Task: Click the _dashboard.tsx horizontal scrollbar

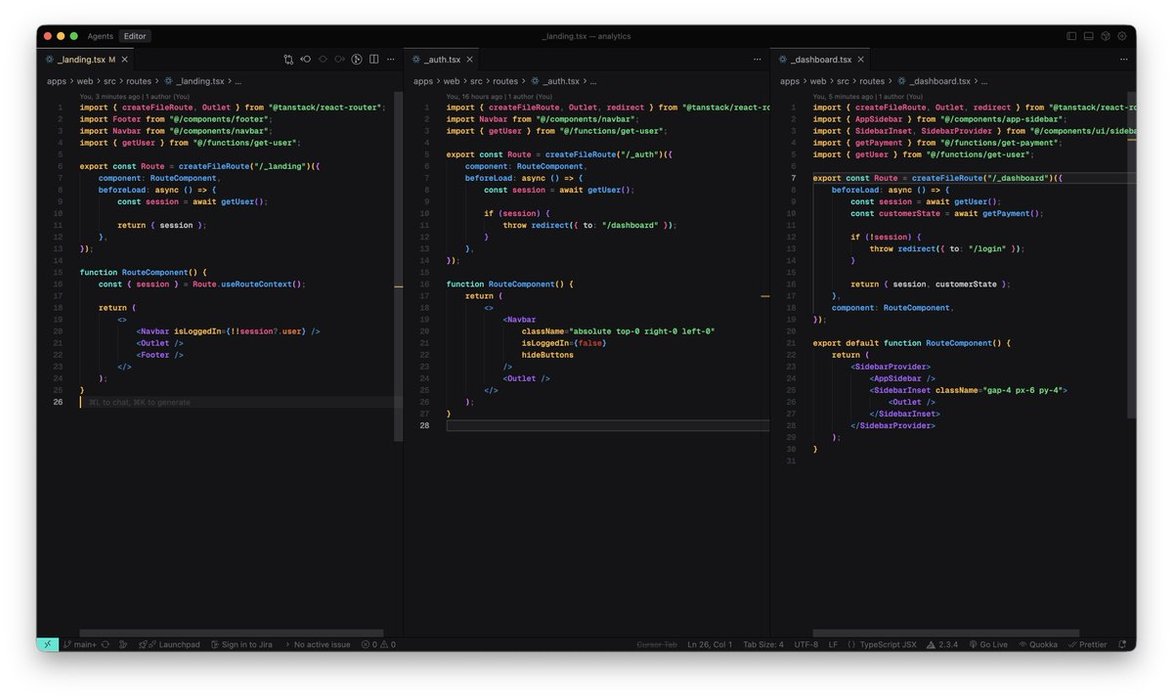Action: point(945,633)
